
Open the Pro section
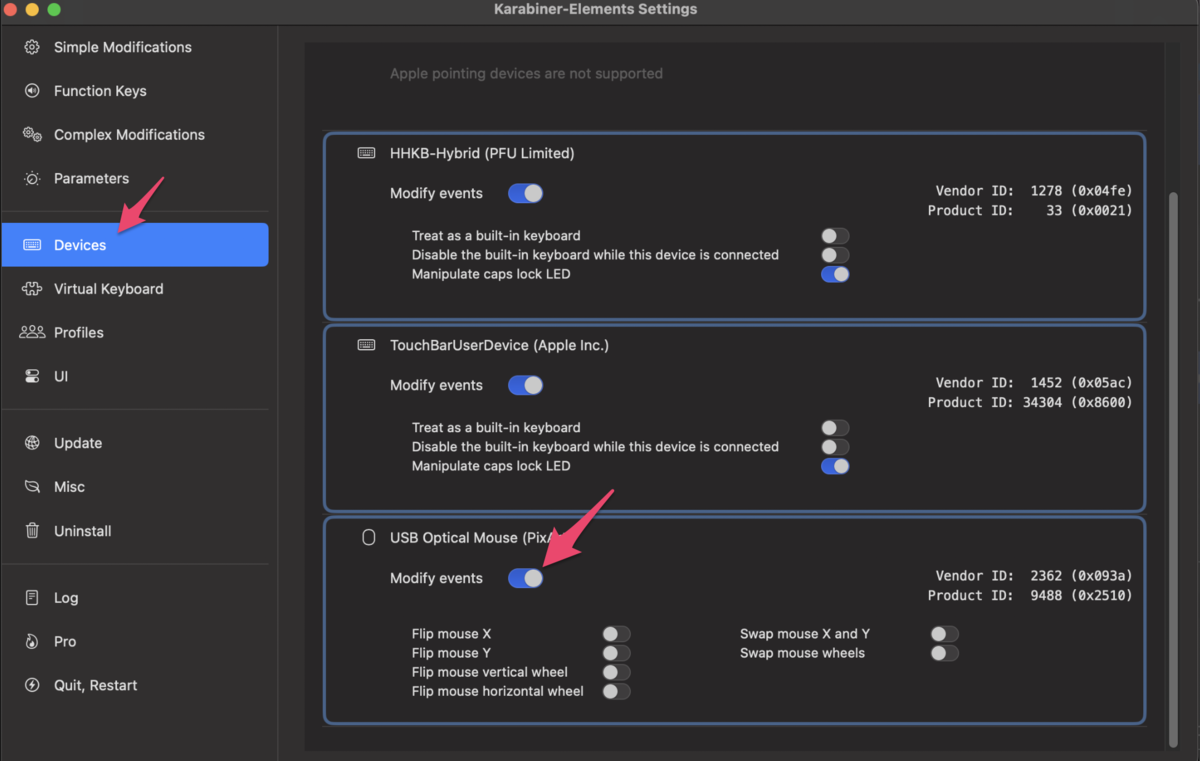point(135,642)
